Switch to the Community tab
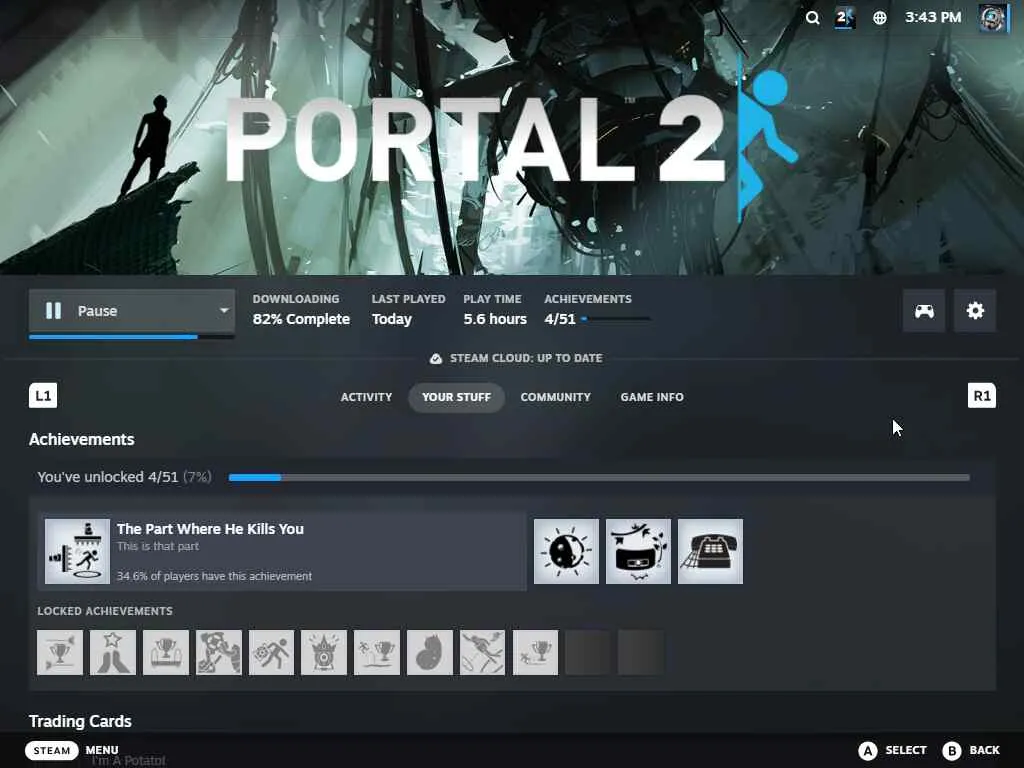Viewport: 1024px width, 768px height. 556,397
